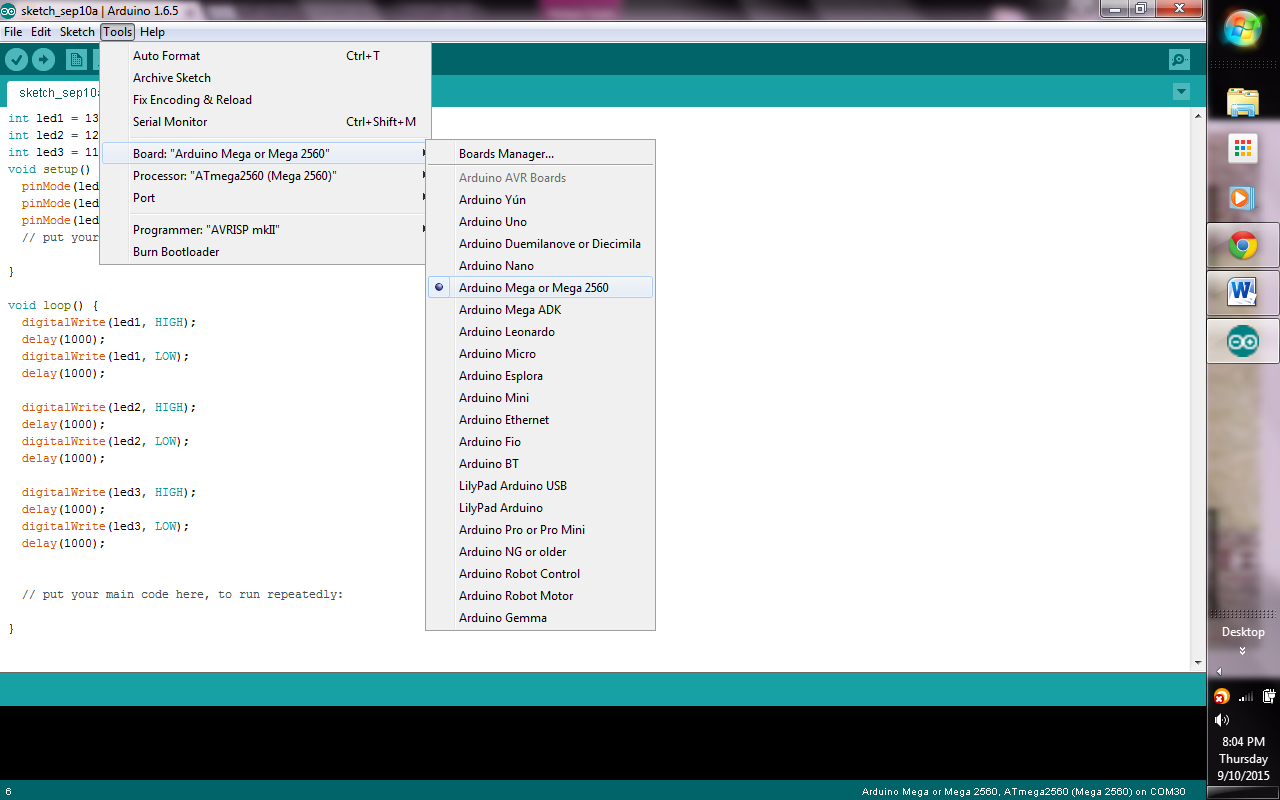Open Boards Manager...
This screenshot has height=800, width=1280.
click(x=540, y=154)
